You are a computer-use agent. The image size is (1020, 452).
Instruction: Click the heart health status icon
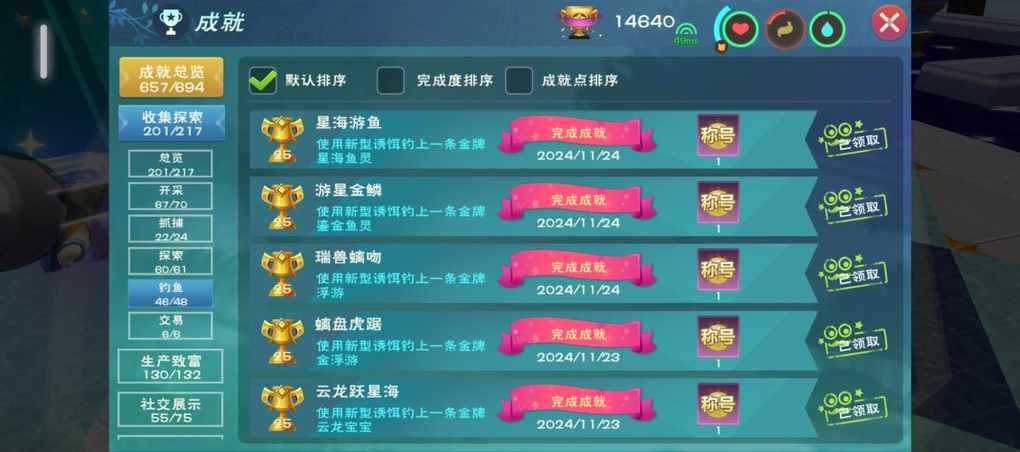(x=741, y=29)
